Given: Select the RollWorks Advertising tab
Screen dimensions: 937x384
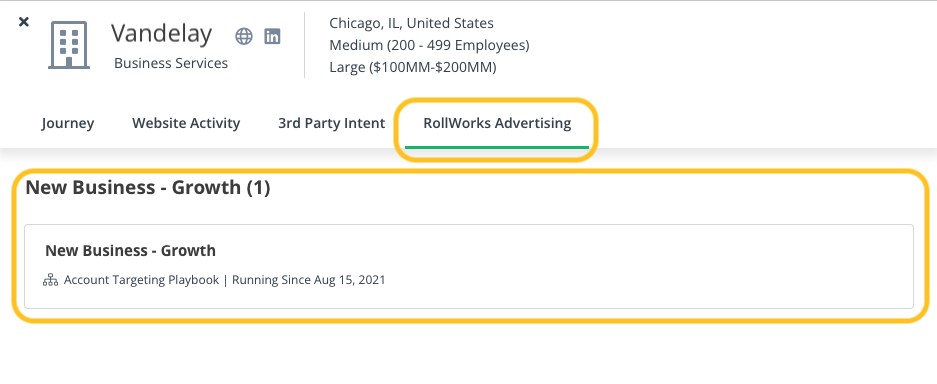Looking at the screenshot, I should [x=497, y=123].
